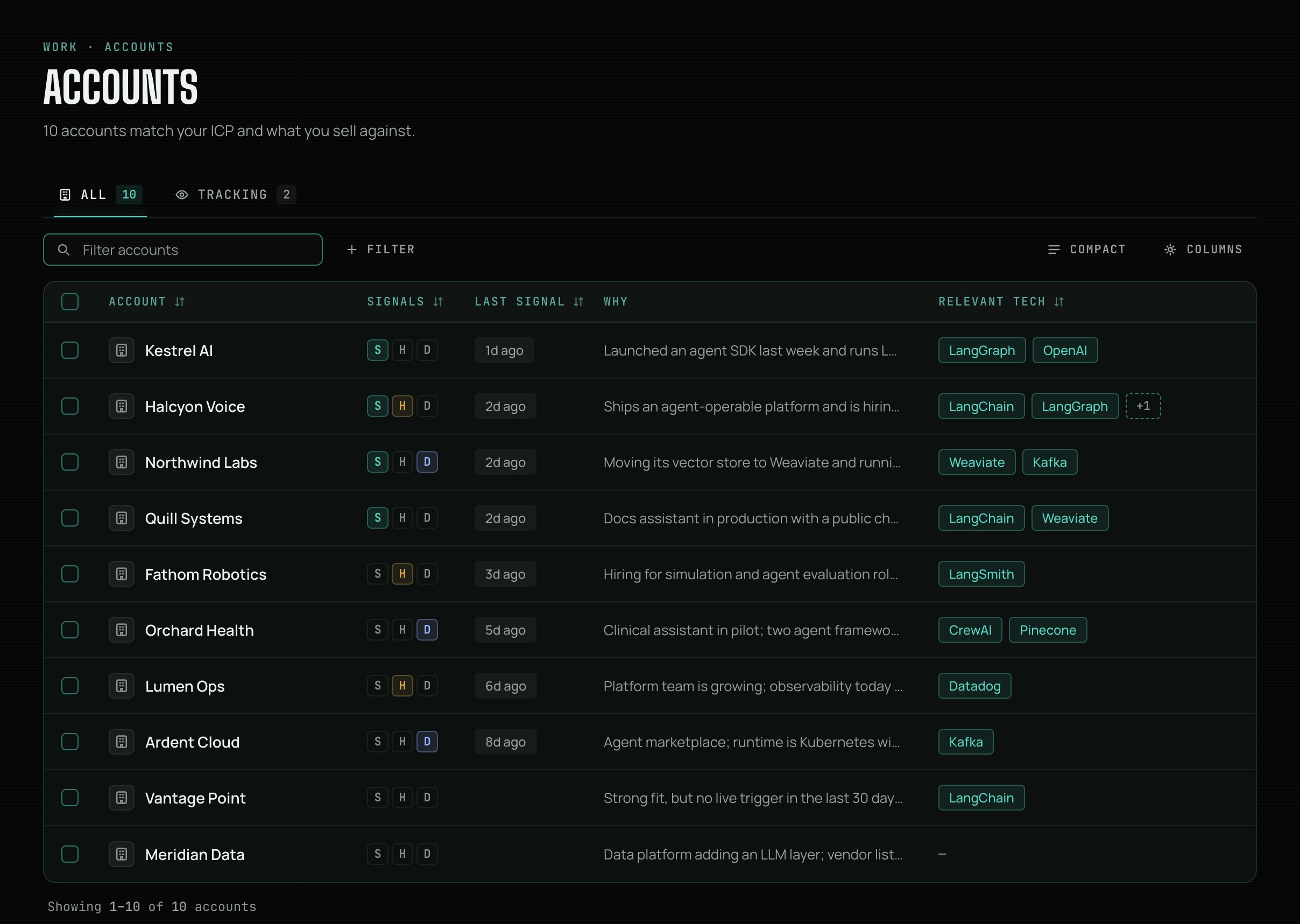Click the building icon next to Kestrel AI
The image size is (1300, 924).
[121, 351]
